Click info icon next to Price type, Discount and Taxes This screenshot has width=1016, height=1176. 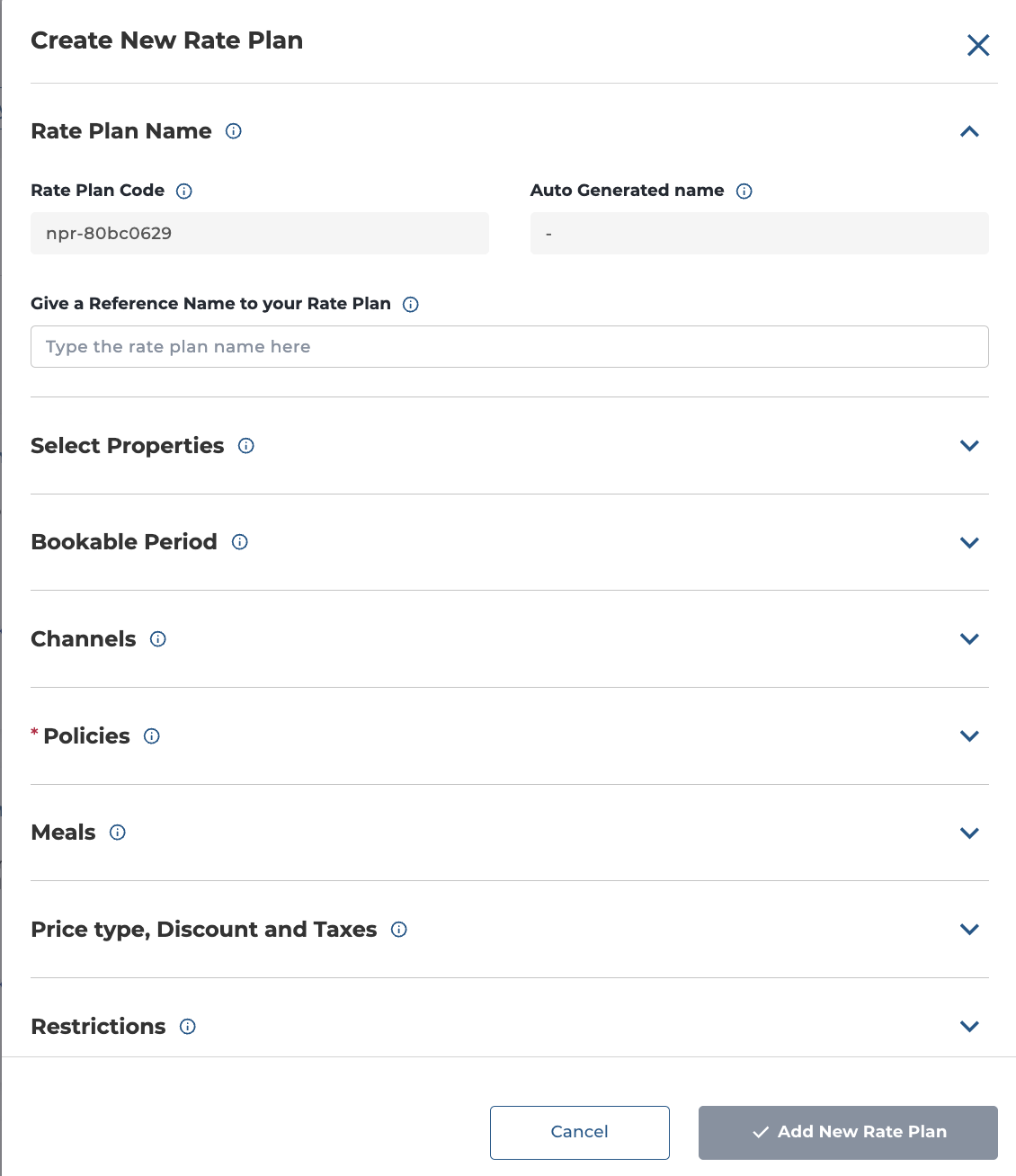(x=399, y=930)
